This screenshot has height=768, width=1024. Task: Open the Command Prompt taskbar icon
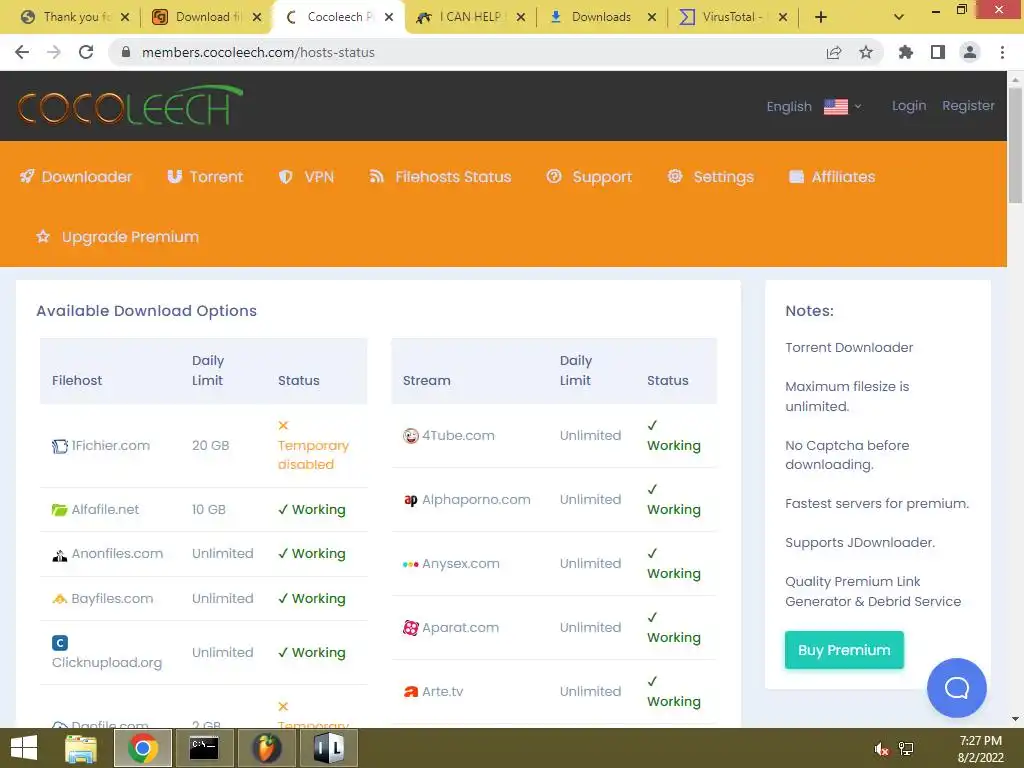204,748
